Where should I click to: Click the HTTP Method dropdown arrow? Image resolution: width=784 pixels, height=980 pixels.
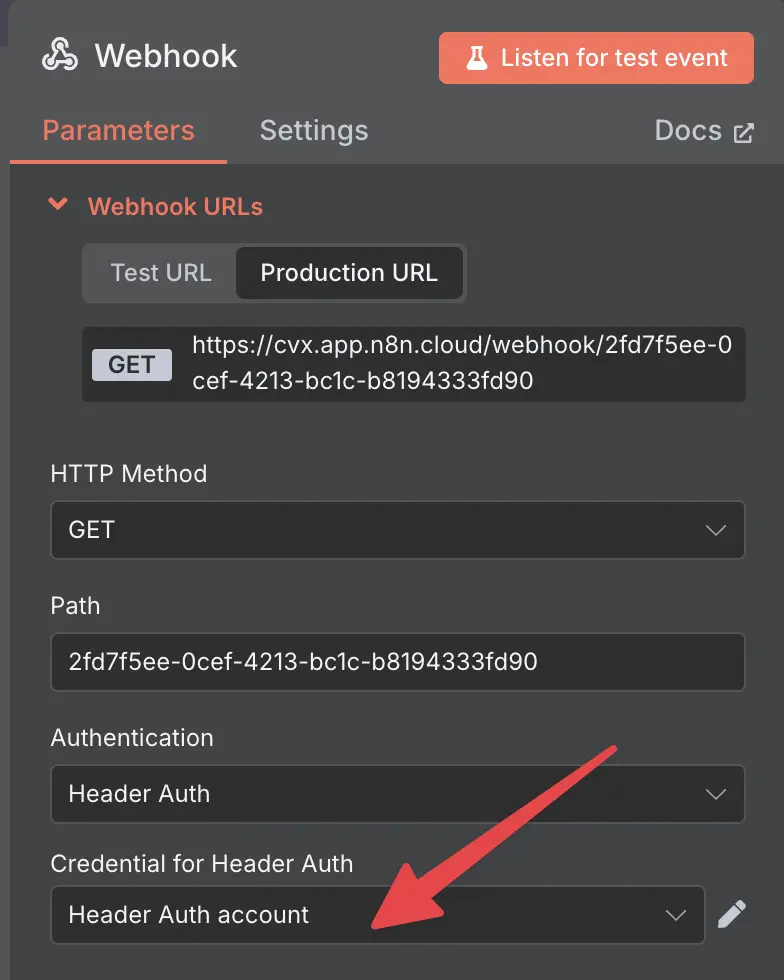click(716, 530)
